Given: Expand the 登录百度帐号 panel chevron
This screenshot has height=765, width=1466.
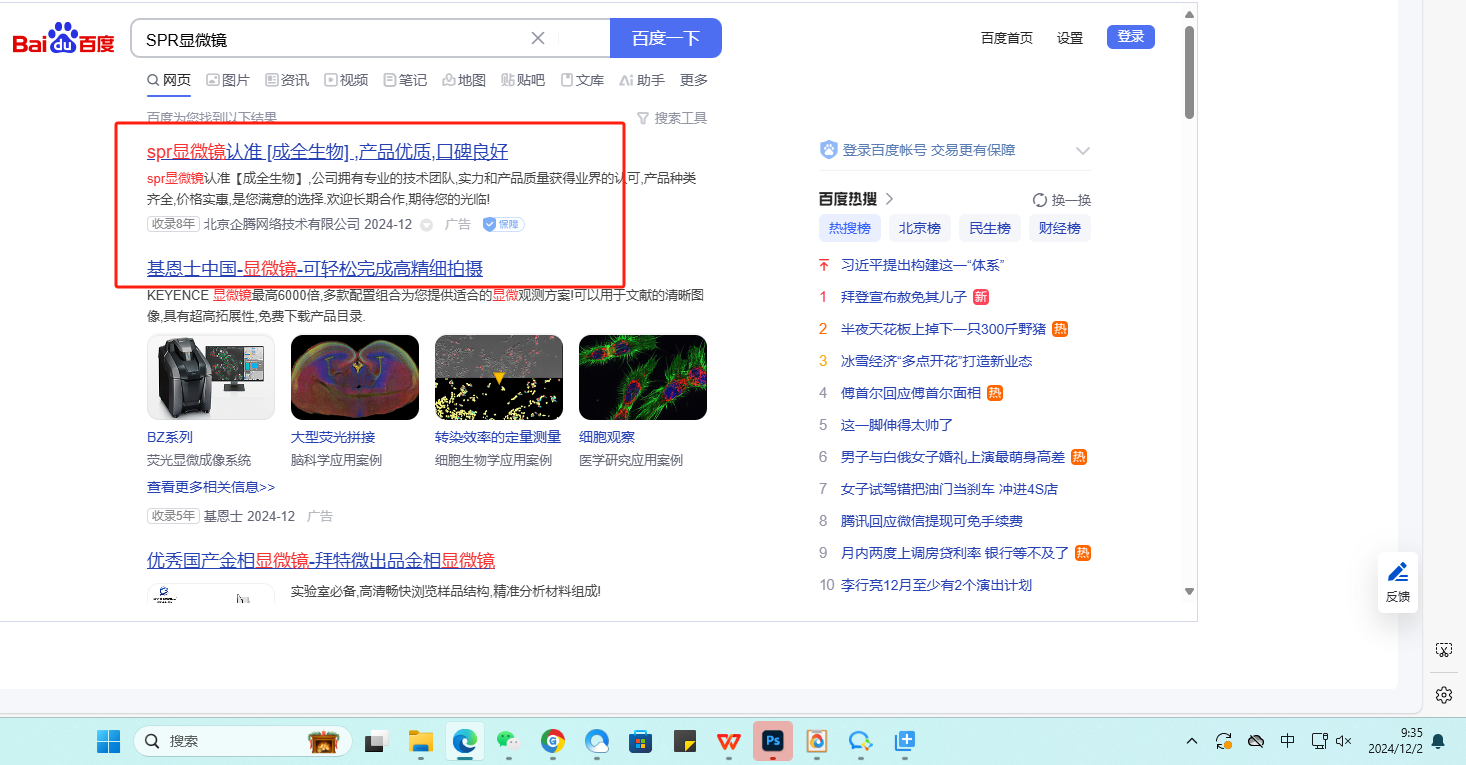Looking at the screenshot, I should [x=1082, y=151].
